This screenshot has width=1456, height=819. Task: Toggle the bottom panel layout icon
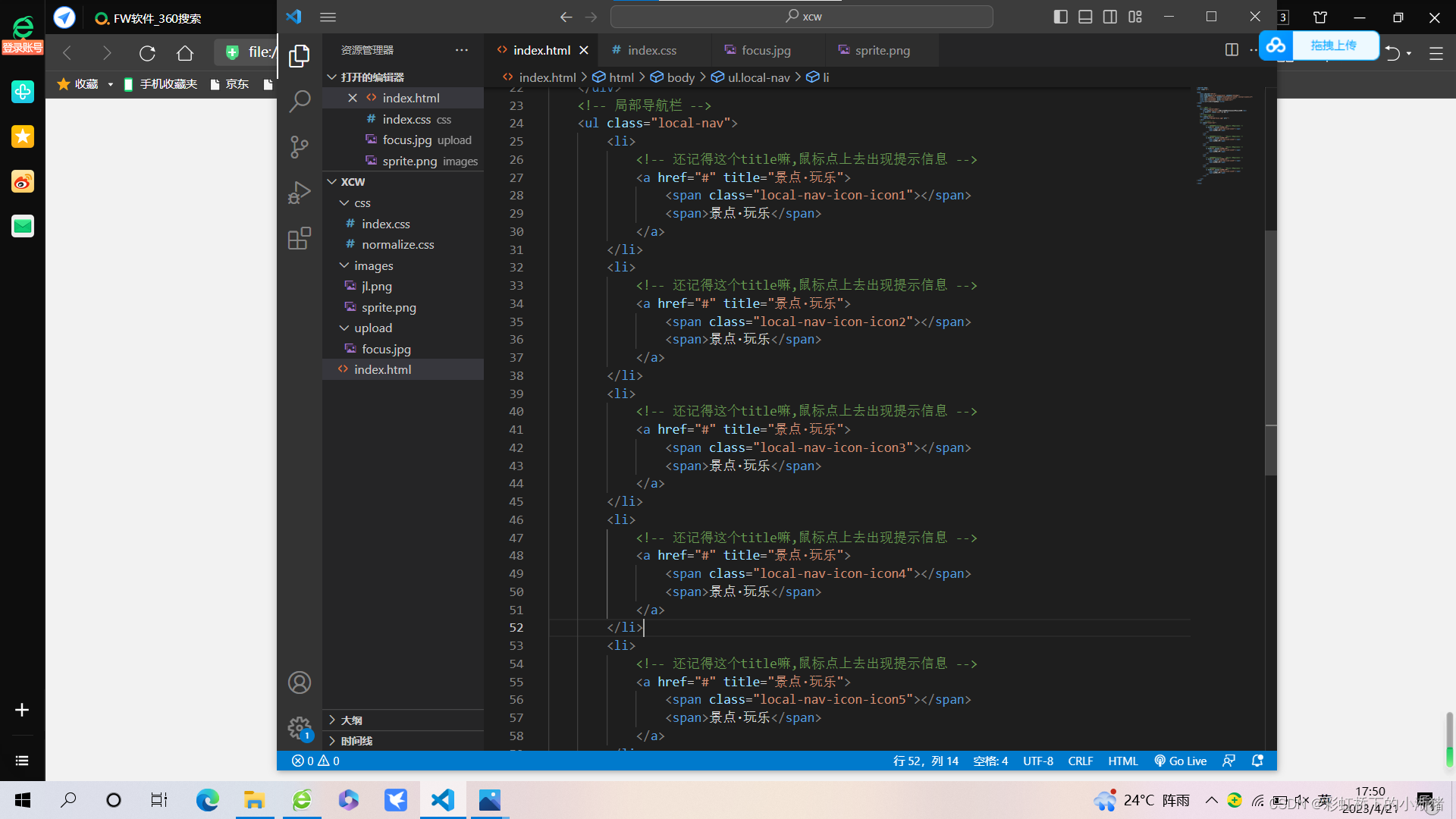(1085, 17)
